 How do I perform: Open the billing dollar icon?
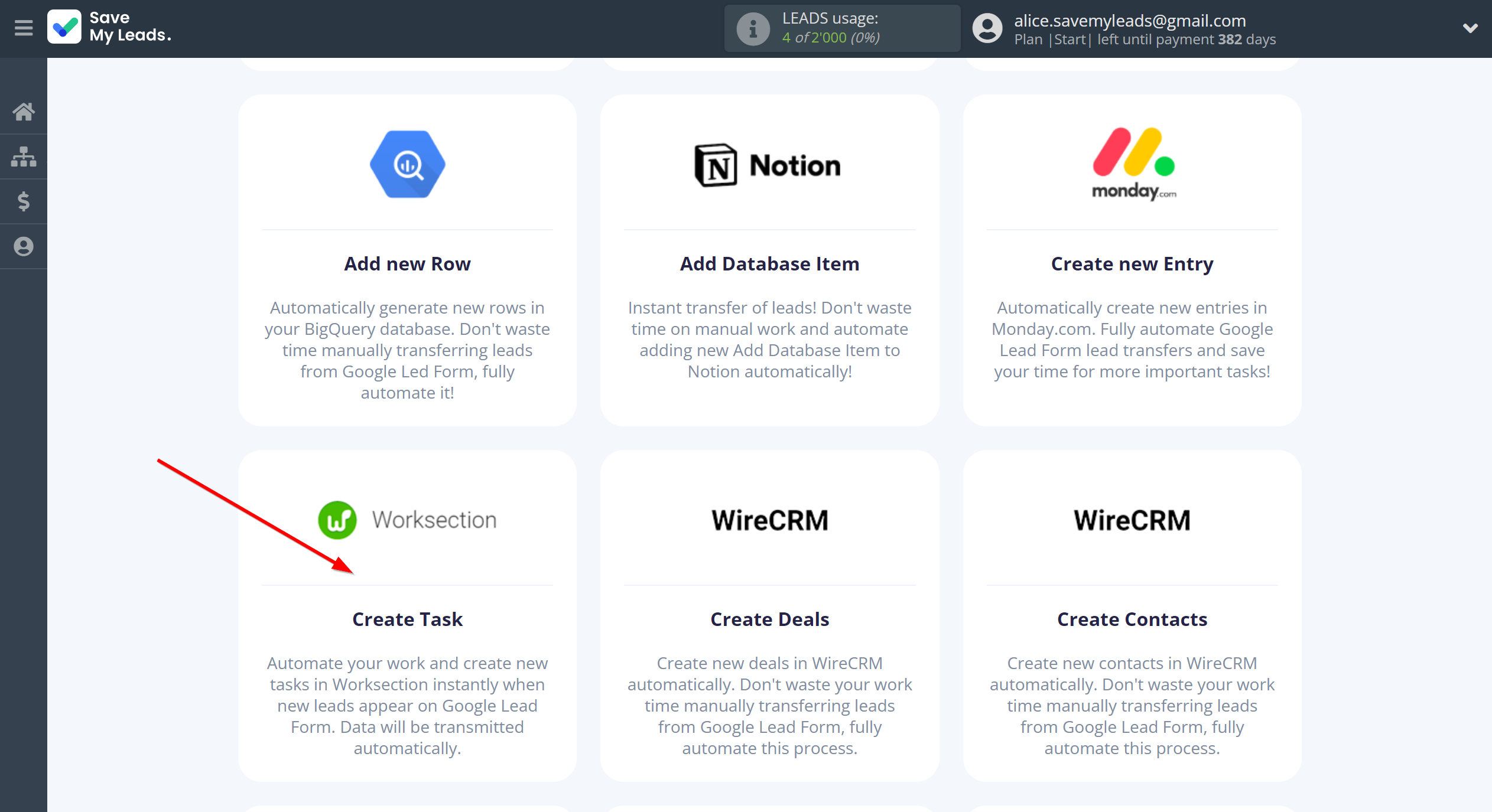[x=24, y=201]
